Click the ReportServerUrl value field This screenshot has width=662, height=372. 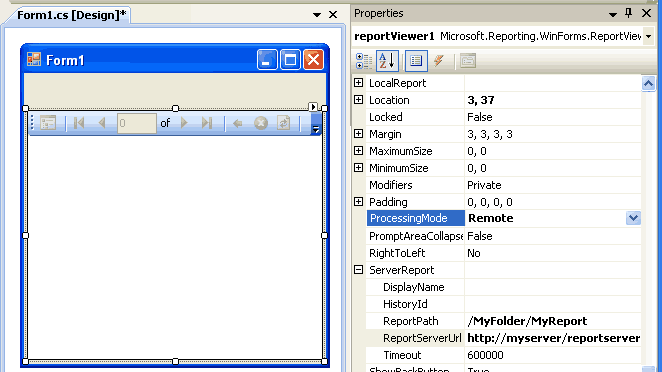pyautogui.click(x=553, y=338)
